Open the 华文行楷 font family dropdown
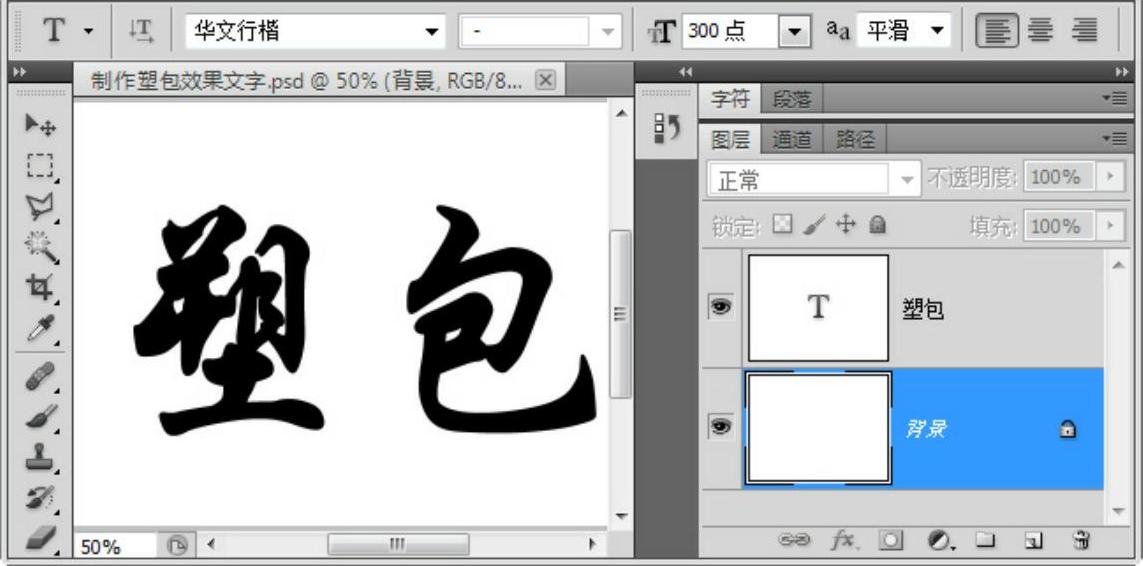Image resolution: width=1143 pixels, height=566 pixels. click(x=432, y=32)
